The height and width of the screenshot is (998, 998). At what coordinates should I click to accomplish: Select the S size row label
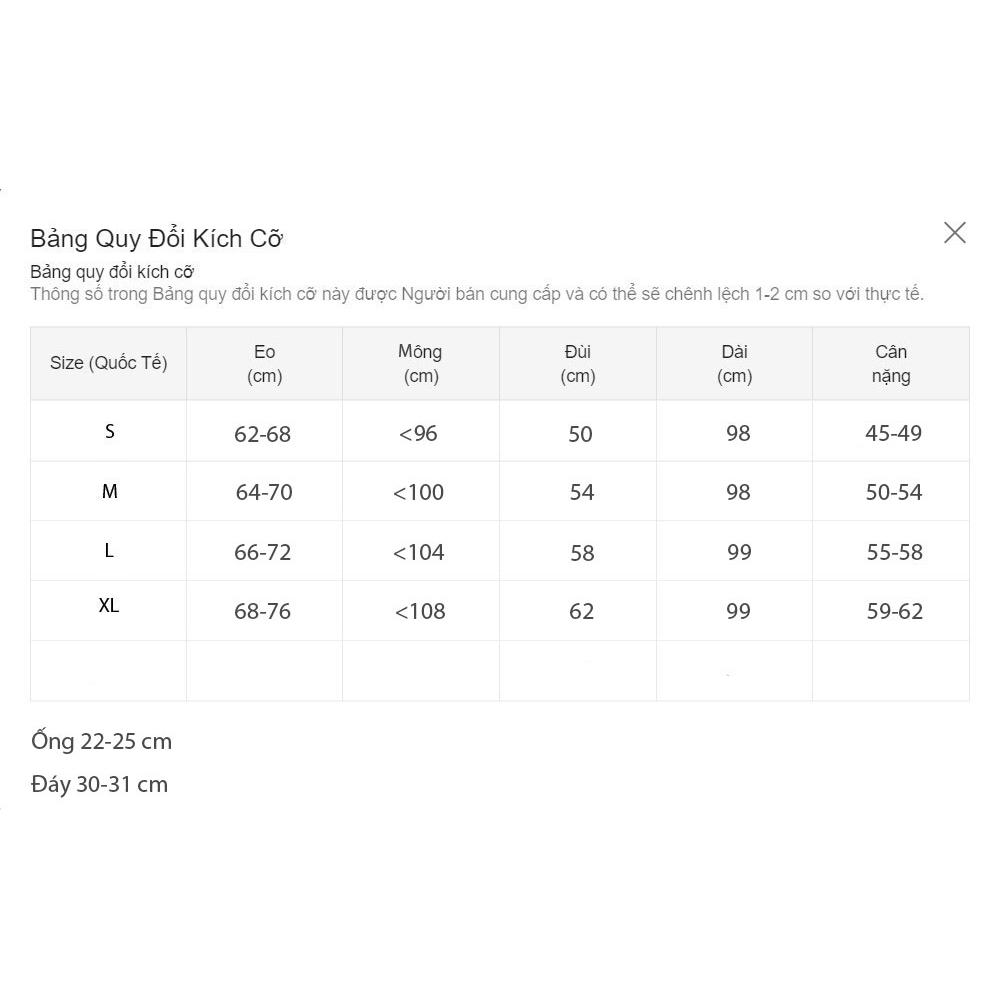tap(108, 431)
